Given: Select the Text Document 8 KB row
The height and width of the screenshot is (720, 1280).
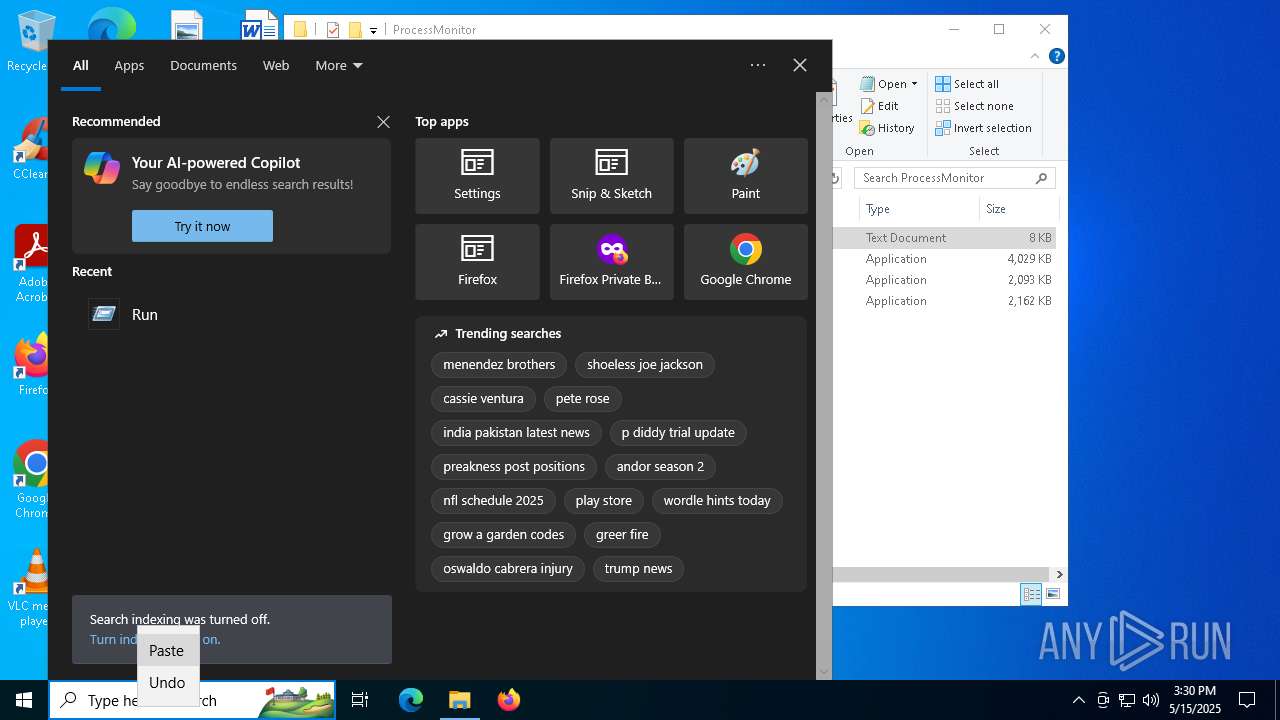Looking at the screenshot, I should pos(945,238).
